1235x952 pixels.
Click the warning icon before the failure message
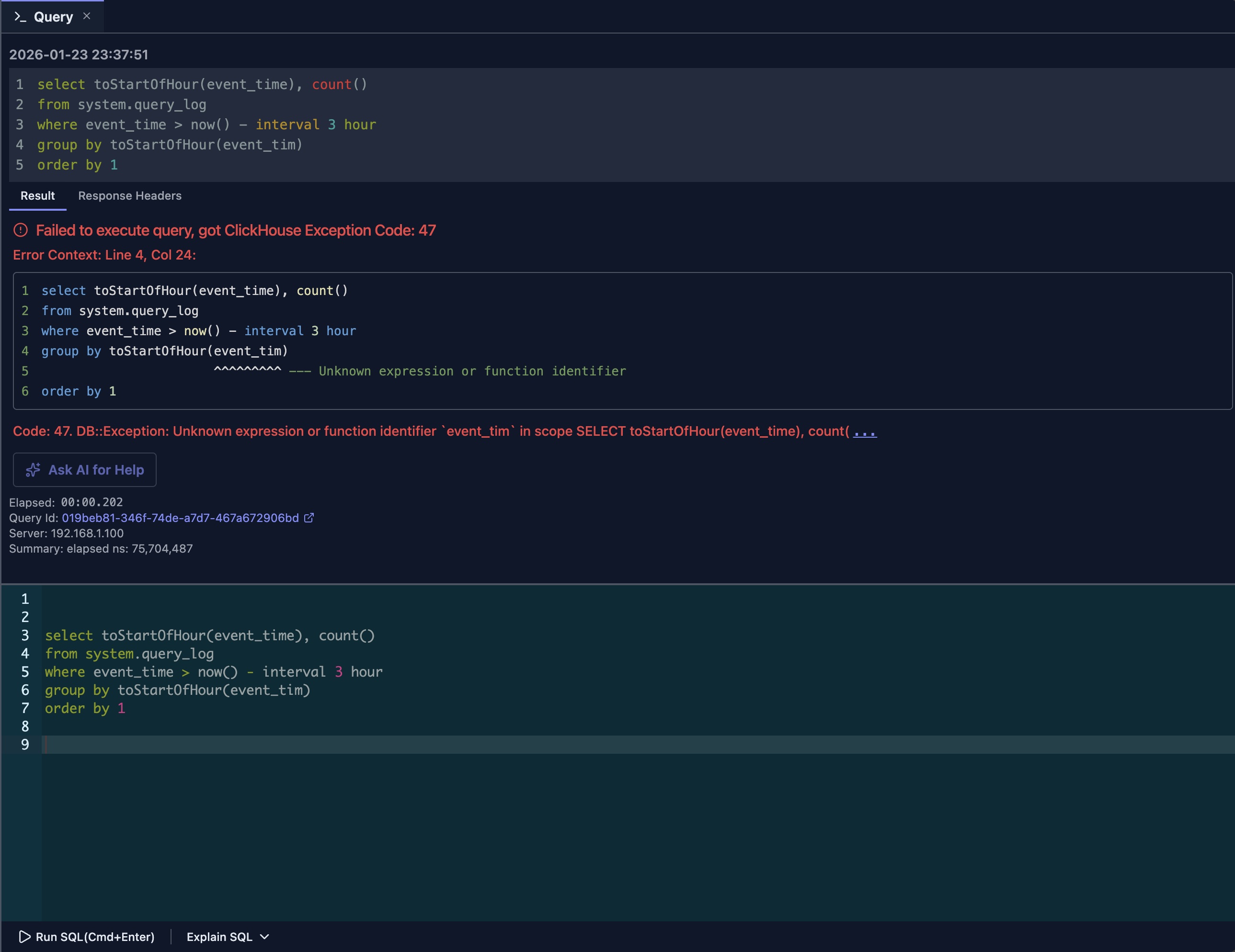click(21, 230)
